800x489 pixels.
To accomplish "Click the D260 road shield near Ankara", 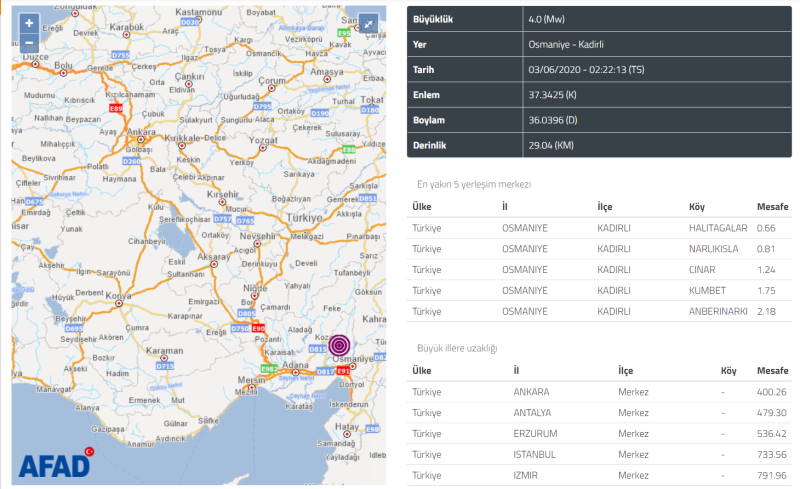I will 131,160.
